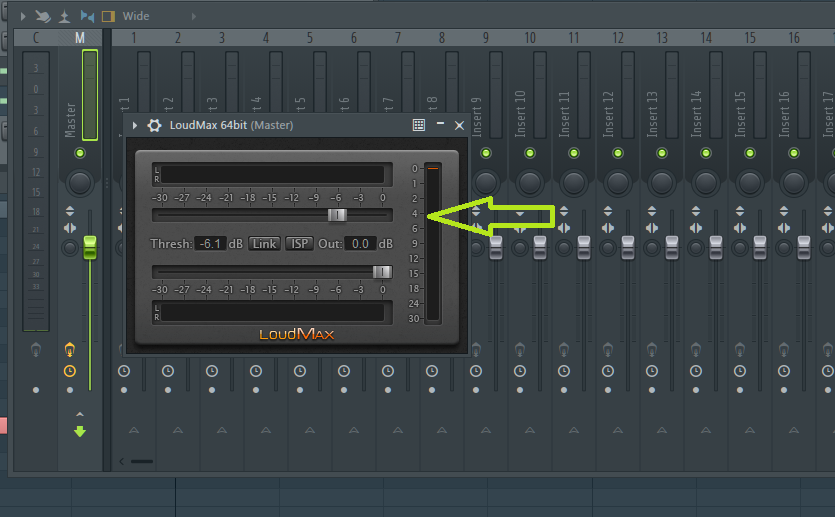Adjust Master stereo separation knob

(70, 248)
